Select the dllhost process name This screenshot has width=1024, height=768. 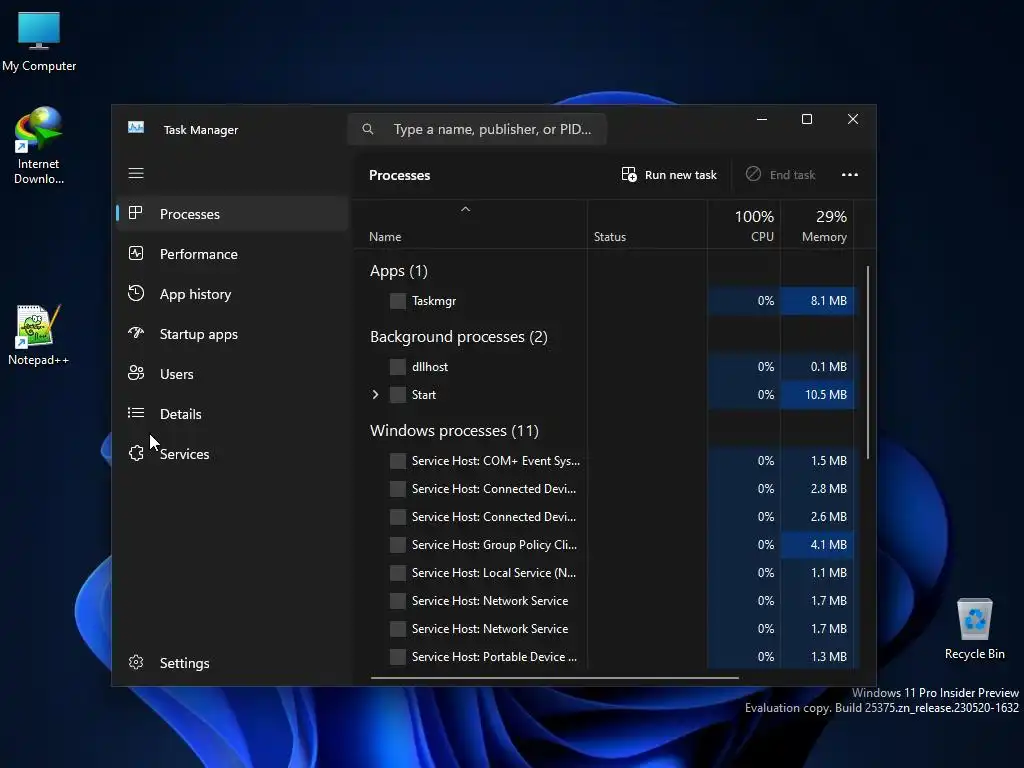430,366
